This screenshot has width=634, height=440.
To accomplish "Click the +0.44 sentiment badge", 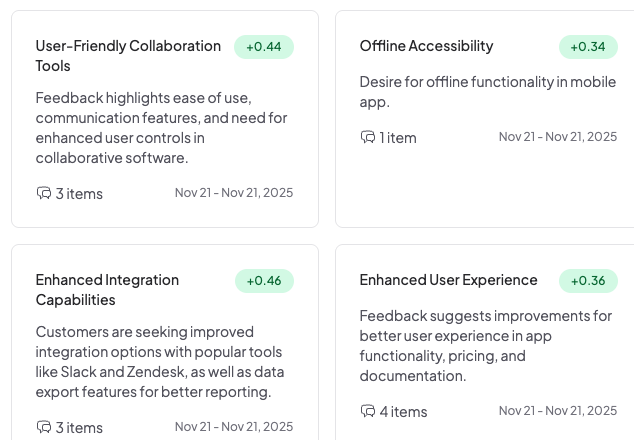I will click(x=264, y=46).
